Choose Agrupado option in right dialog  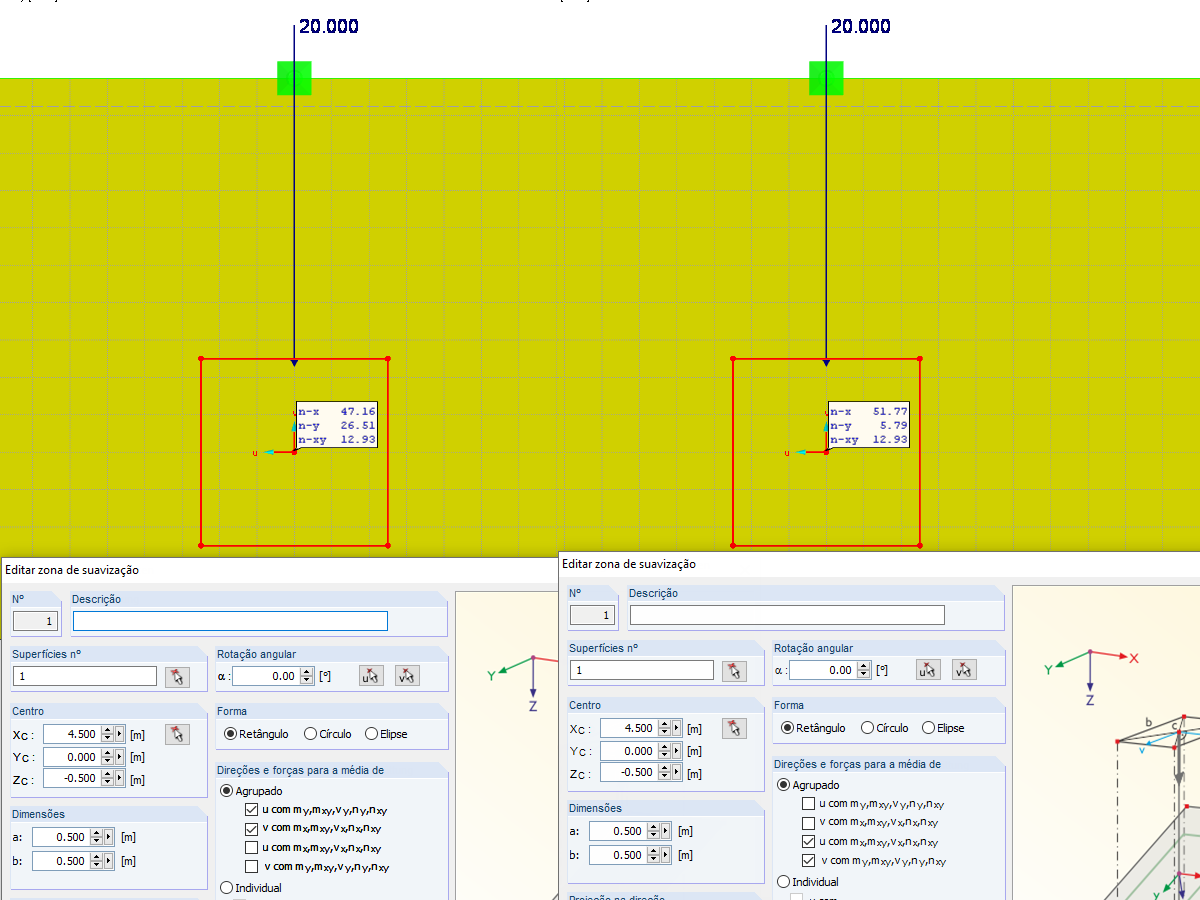809,785
